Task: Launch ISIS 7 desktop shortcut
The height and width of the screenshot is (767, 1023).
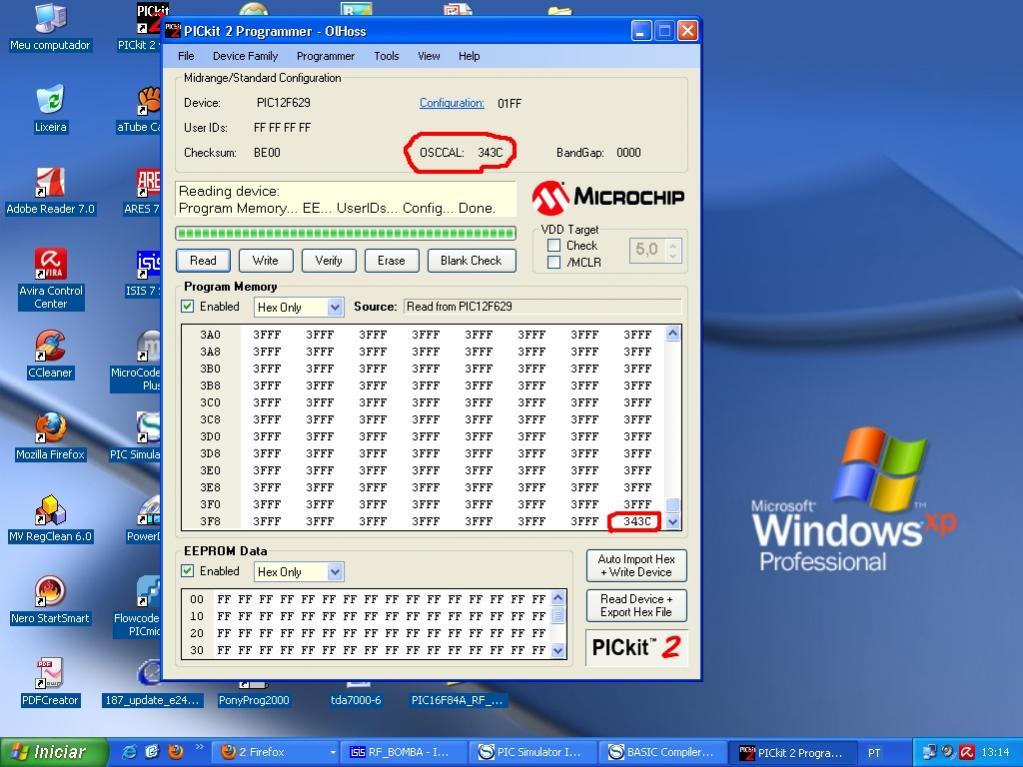Action: (144, 273)
